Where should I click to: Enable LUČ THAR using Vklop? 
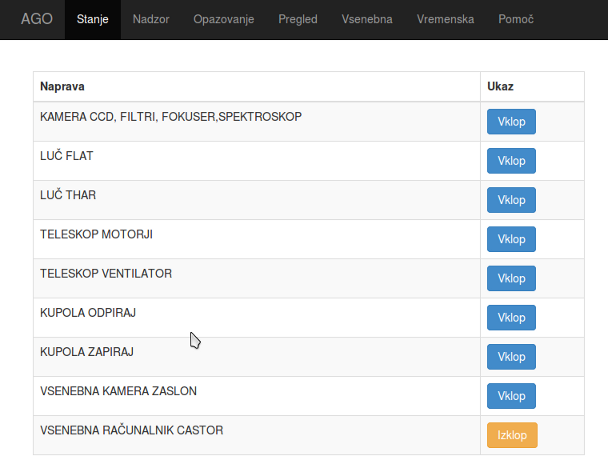(511, 200)
